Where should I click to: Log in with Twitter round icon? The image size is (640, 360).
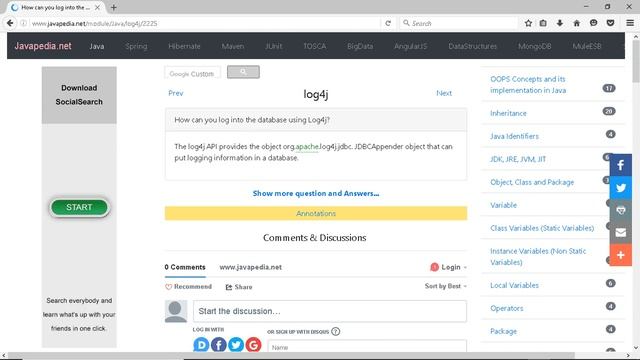(x=236, y=345)
